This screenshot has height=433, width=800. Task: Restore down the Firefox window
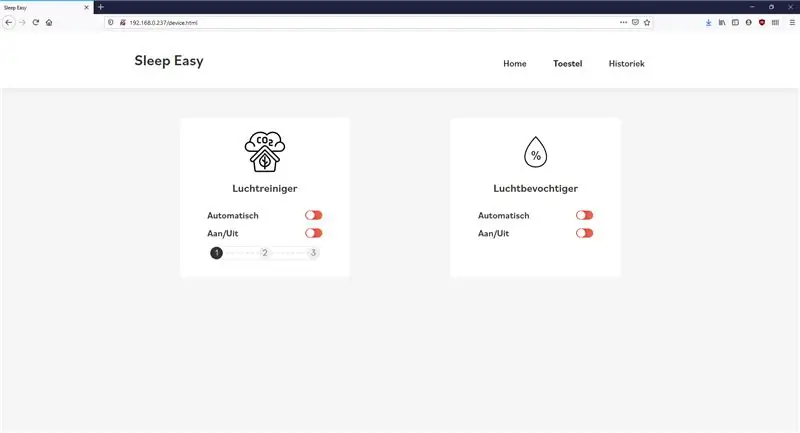(x=771, y=7)
